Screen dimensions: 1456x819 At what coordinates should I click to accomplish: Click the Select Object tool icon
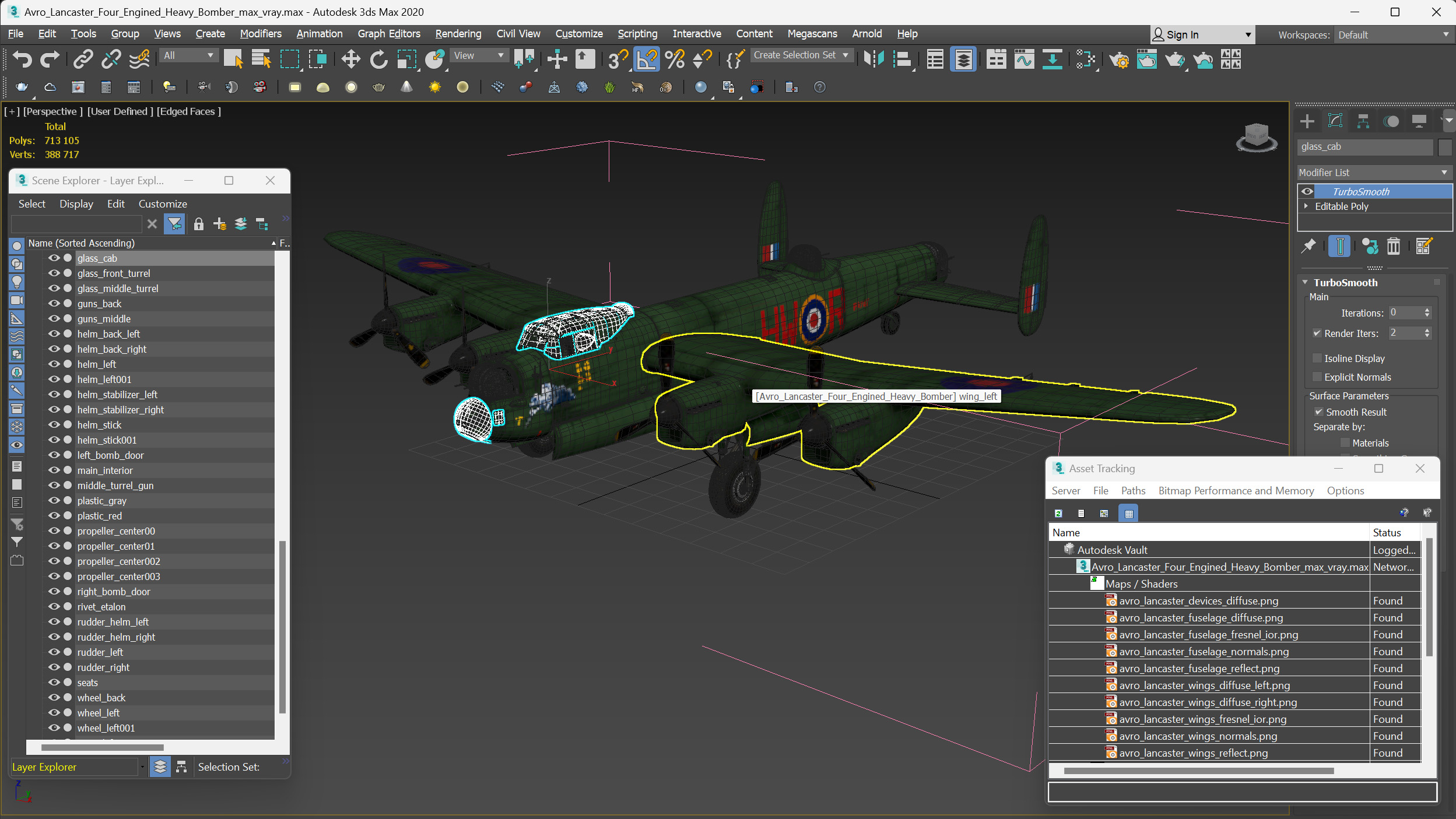click(234, 59)
